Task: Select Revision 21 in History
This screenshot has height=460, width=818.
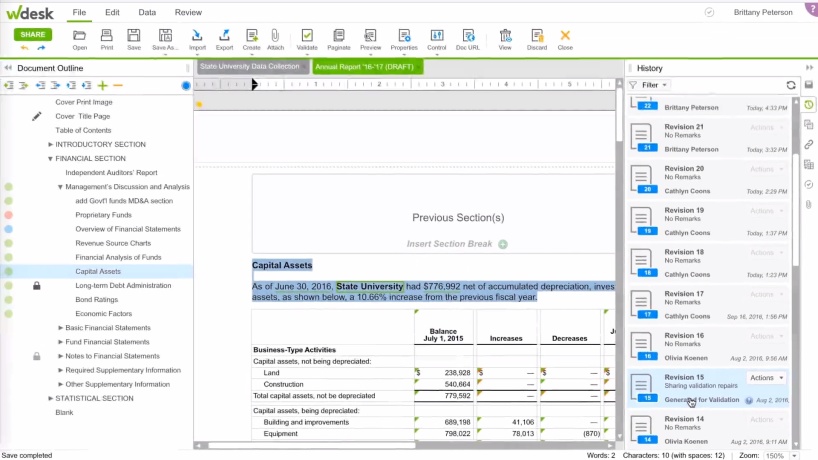Action: (x=709, y=138)
